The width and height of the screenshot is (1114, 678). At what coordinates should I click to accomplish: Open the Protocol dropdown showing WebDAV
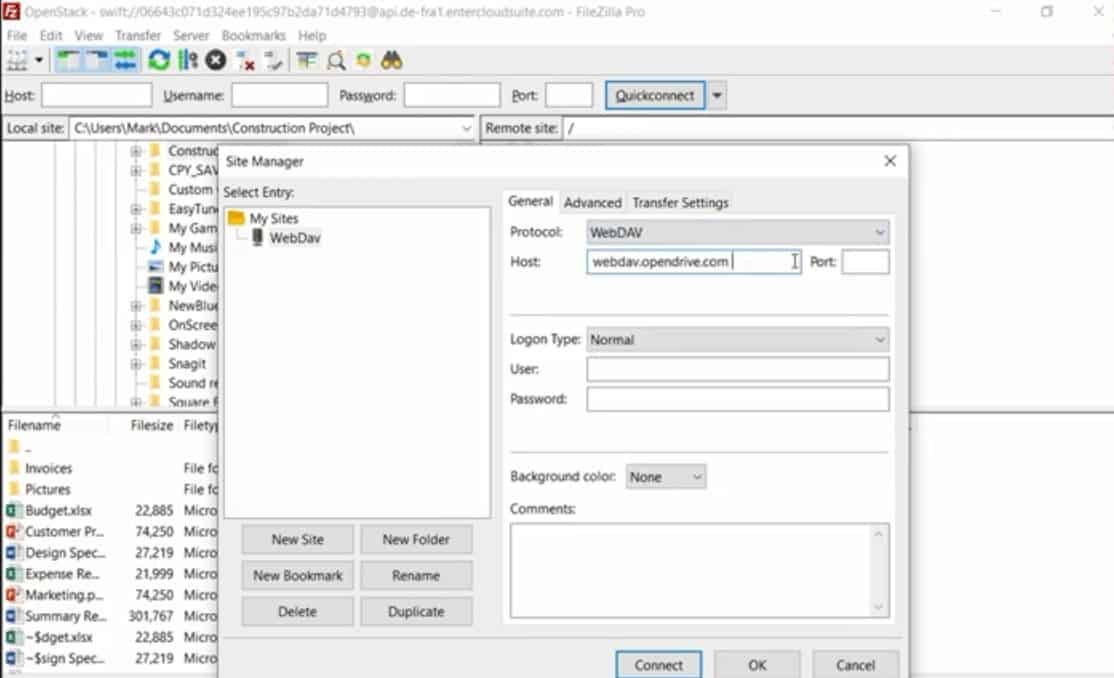point(737,232)
